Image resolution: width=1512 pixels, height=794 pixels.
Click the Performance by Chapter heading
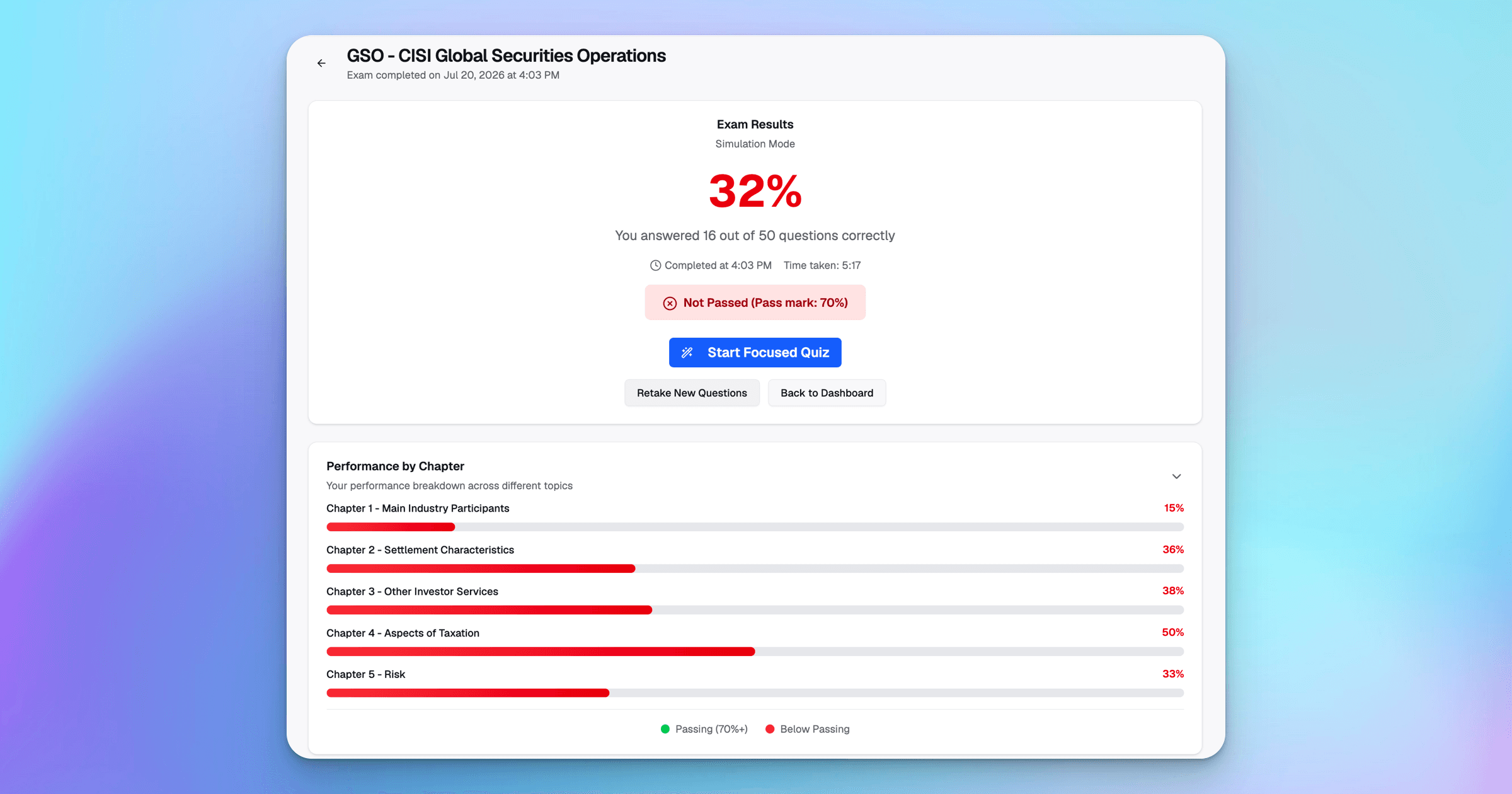(x=395, y=466)
